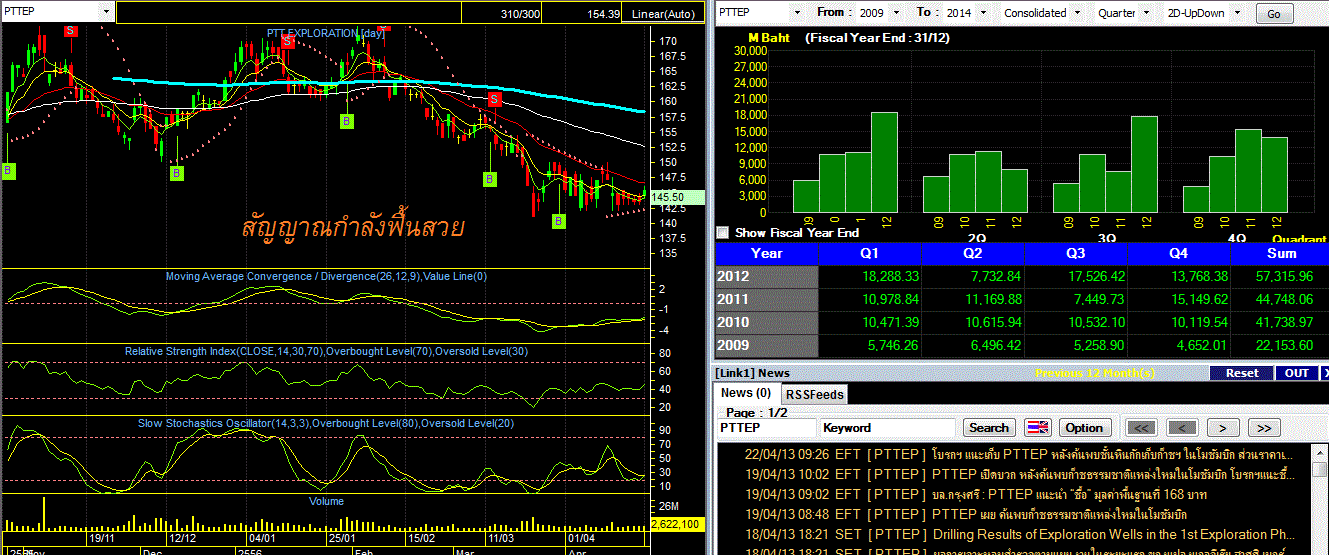The height and width of the screenshot is (555, 1329).
Task: Select the Q4 column header
Action: click(x=1179, y=253)
